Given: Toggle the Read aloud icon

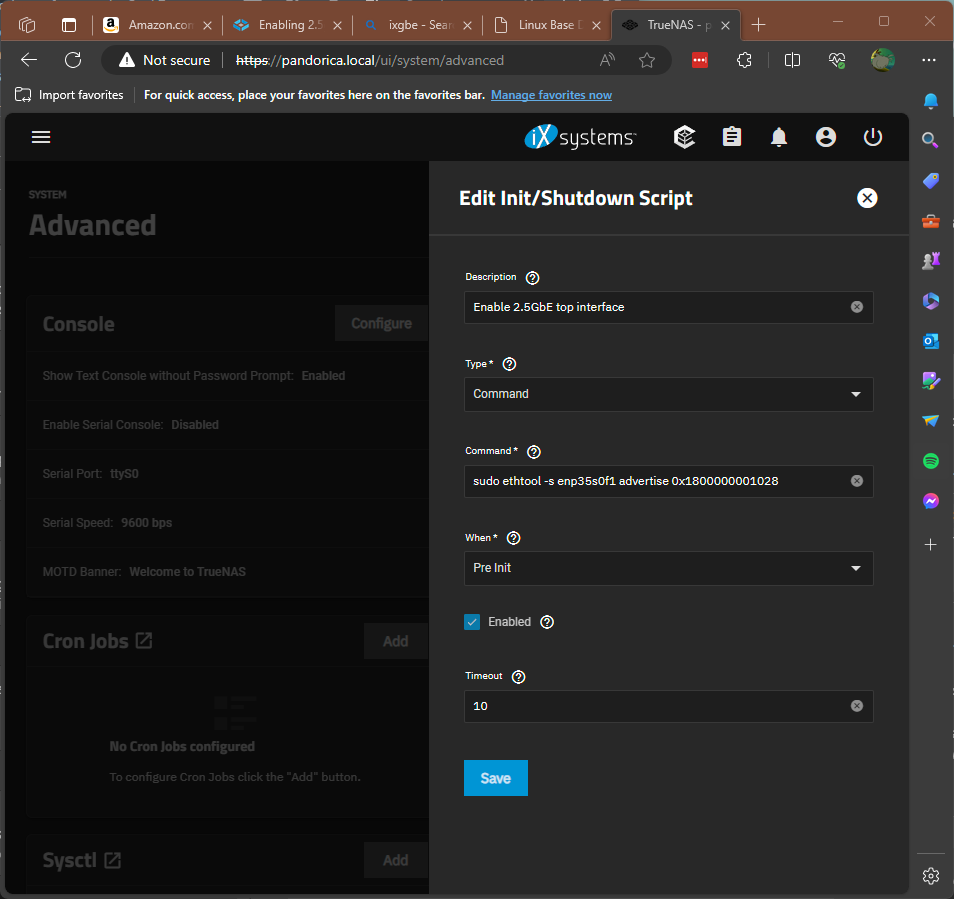Looking at the screenshot, I should point(607,60).
